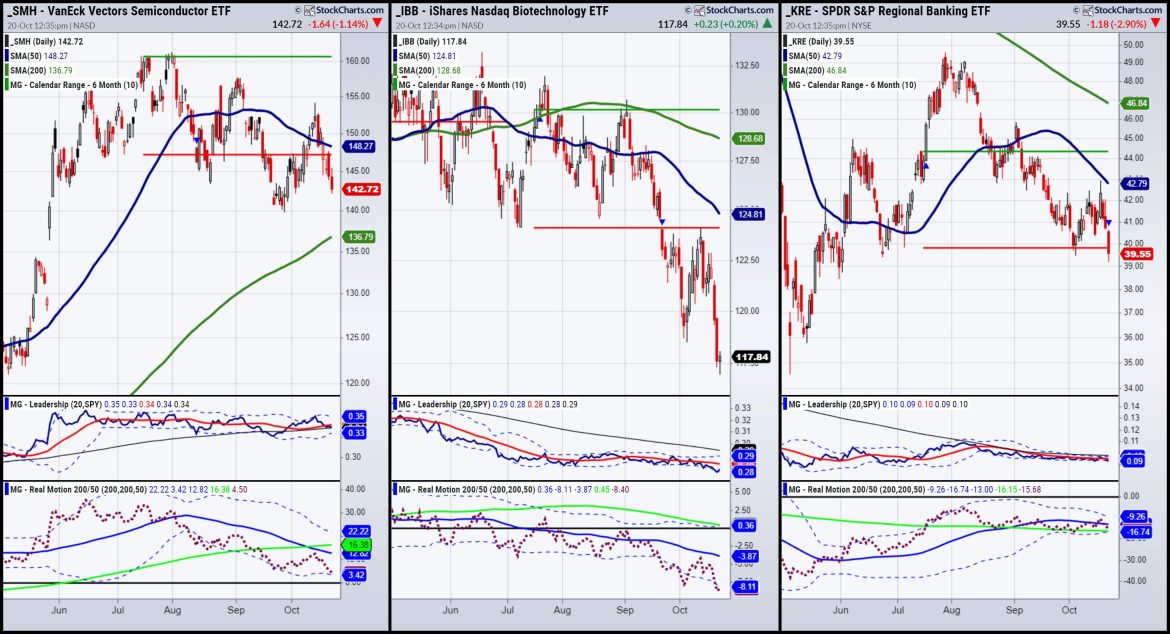Click the blue triangle marker on the KRE price chart

click(x=1109, y=222)
